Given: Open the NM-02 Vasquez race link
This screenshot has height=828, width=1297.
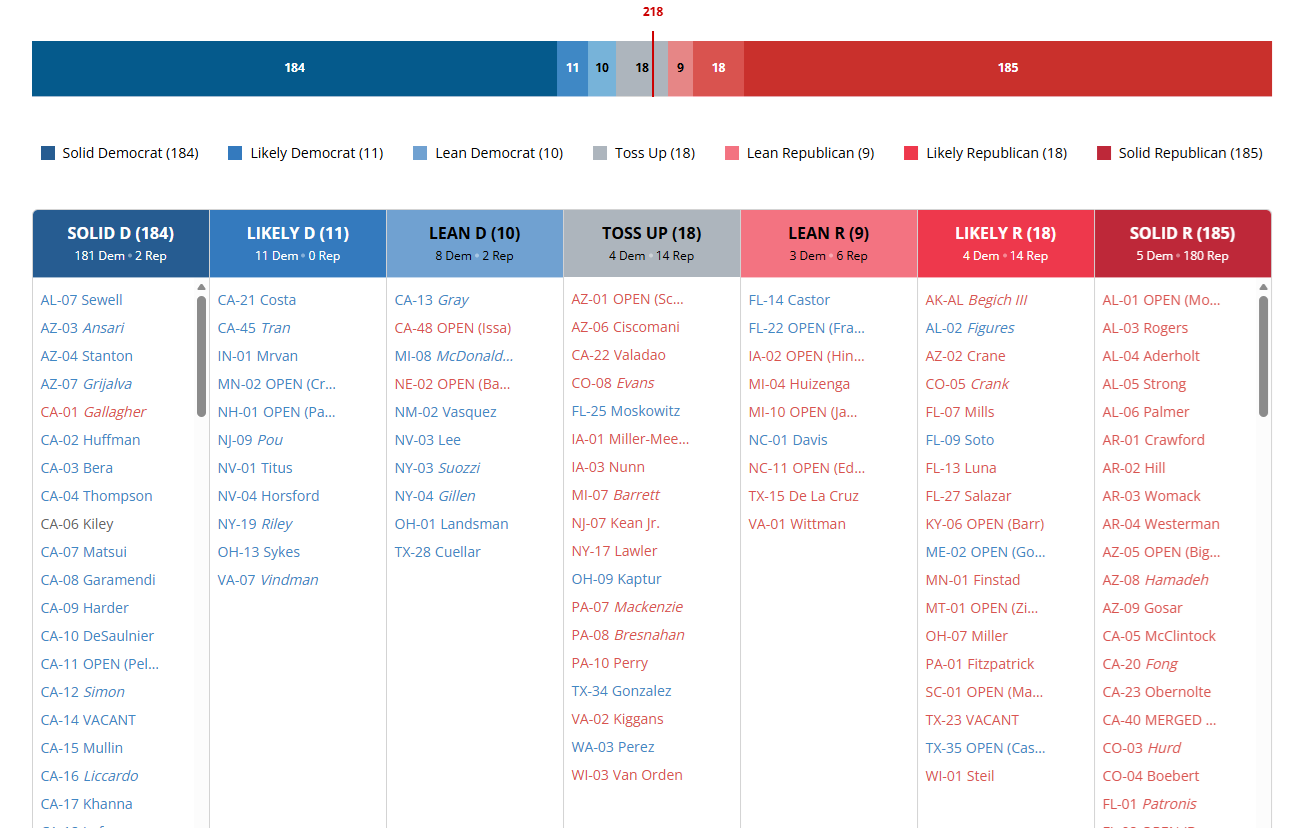Looking at the screenshot, I should 446,412.
